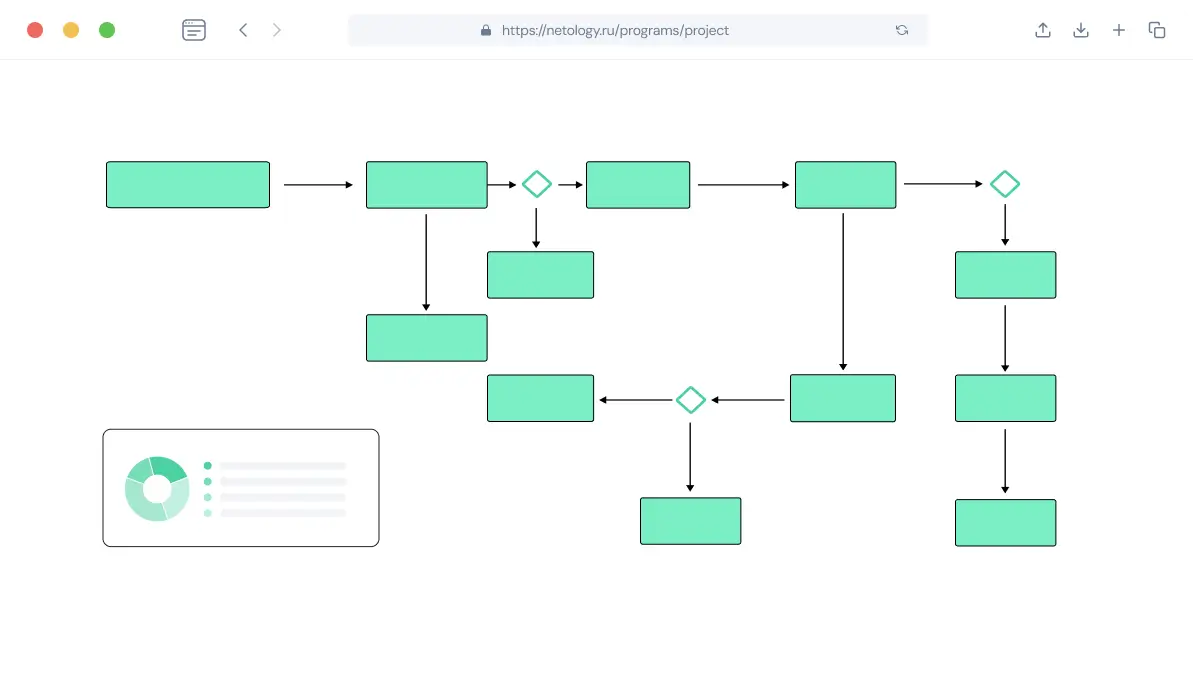Viewport: 1193px width, 677px height.
Task: Click the sidebar/reader view icon in toolbar
Action: (x=194, y=30)
